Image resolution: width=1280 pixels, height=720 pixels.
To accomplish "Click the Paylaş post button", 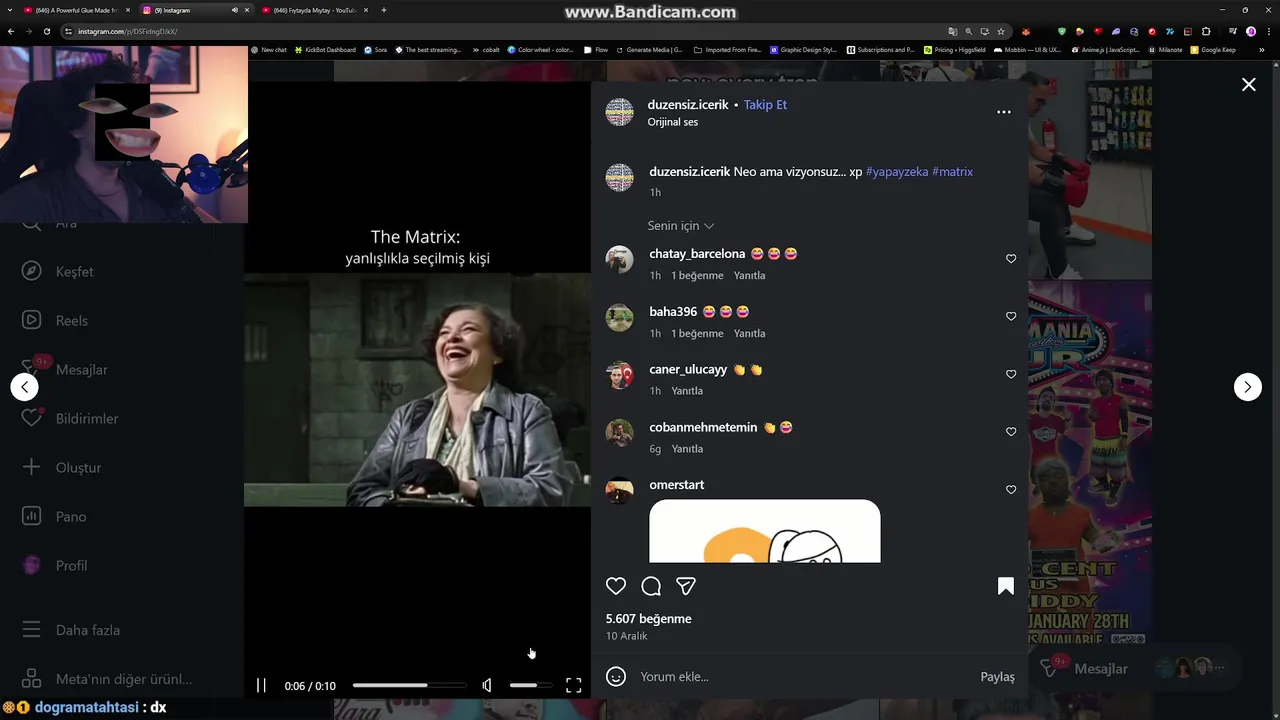I will [x=997, y=677].
